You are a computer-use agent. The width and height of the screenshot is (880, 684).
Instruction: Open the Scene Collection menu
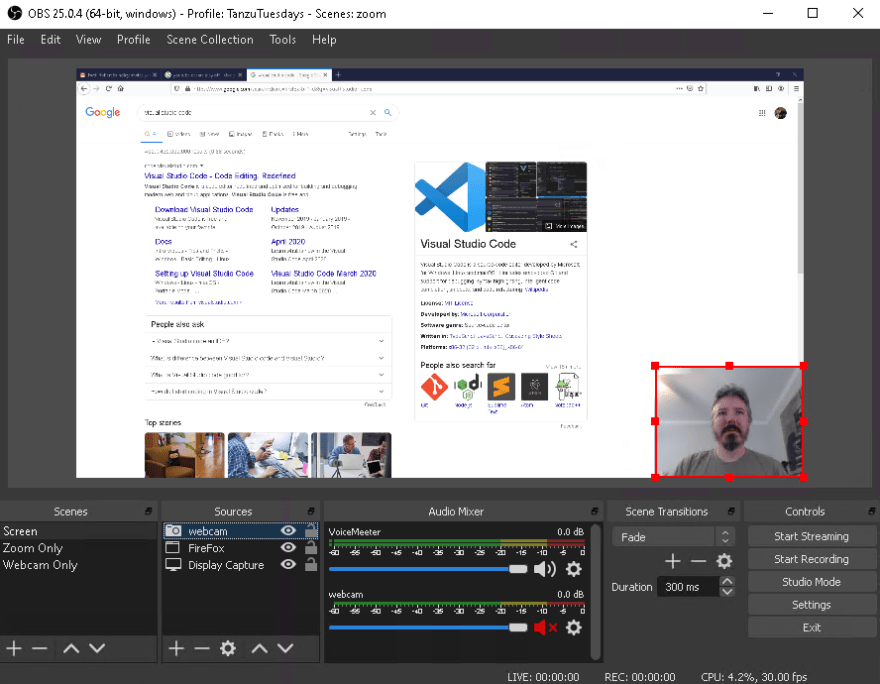point(210,40)
